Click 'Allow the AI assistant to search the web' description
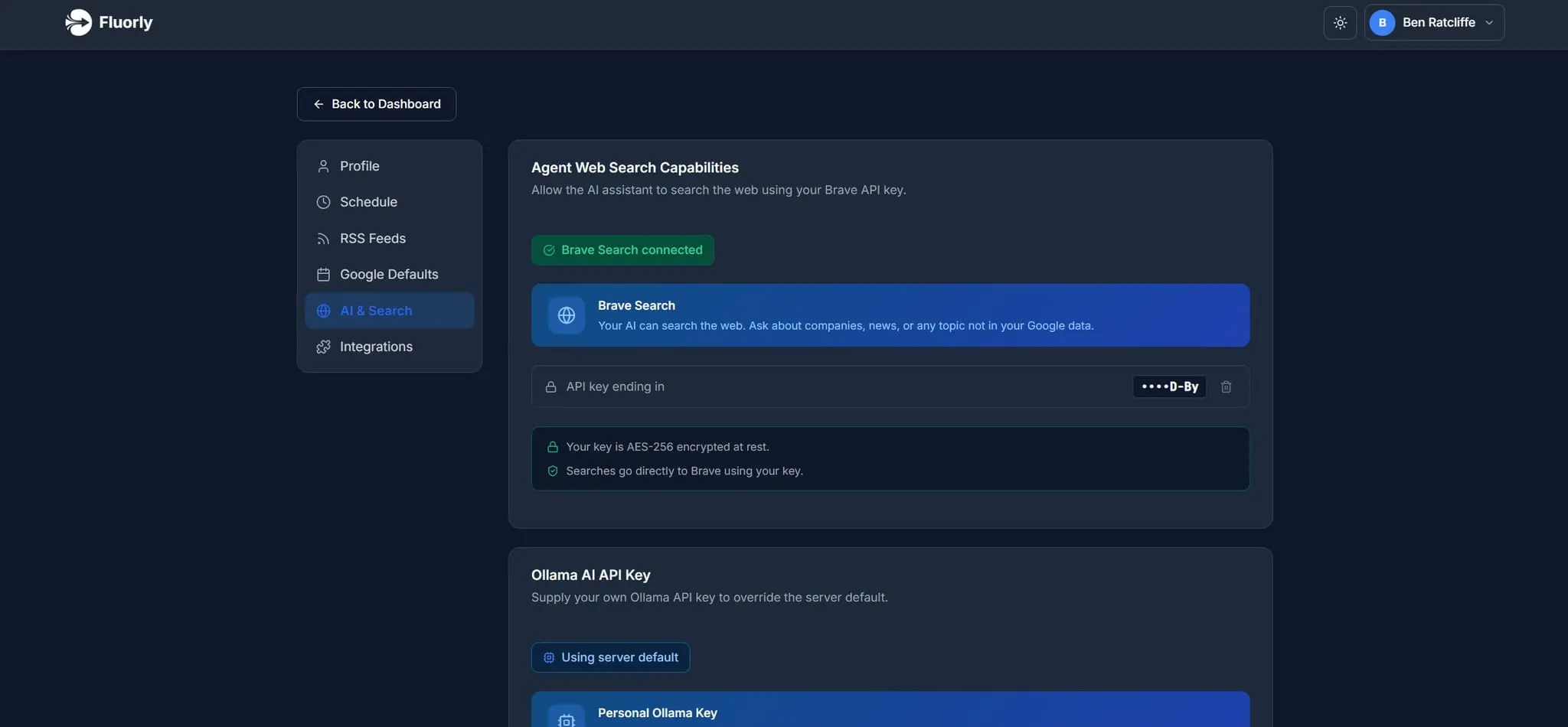Viewport: 1568px width, 727px height. click(x=718, y=190)
